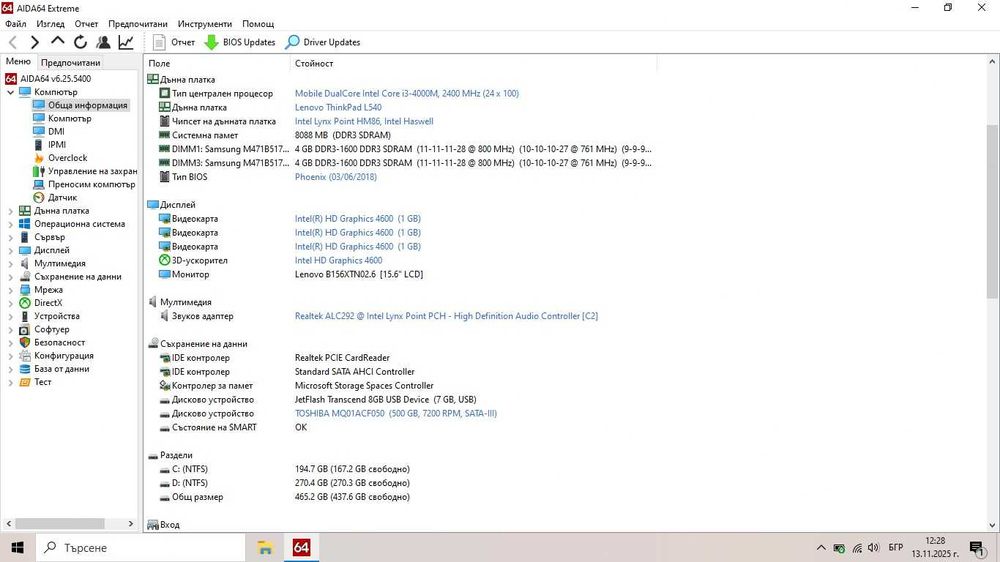The width and height of the screenshot is (1000, 562).
Task: Open Управление на захранването tree item
Action: (x=85, y=171)
